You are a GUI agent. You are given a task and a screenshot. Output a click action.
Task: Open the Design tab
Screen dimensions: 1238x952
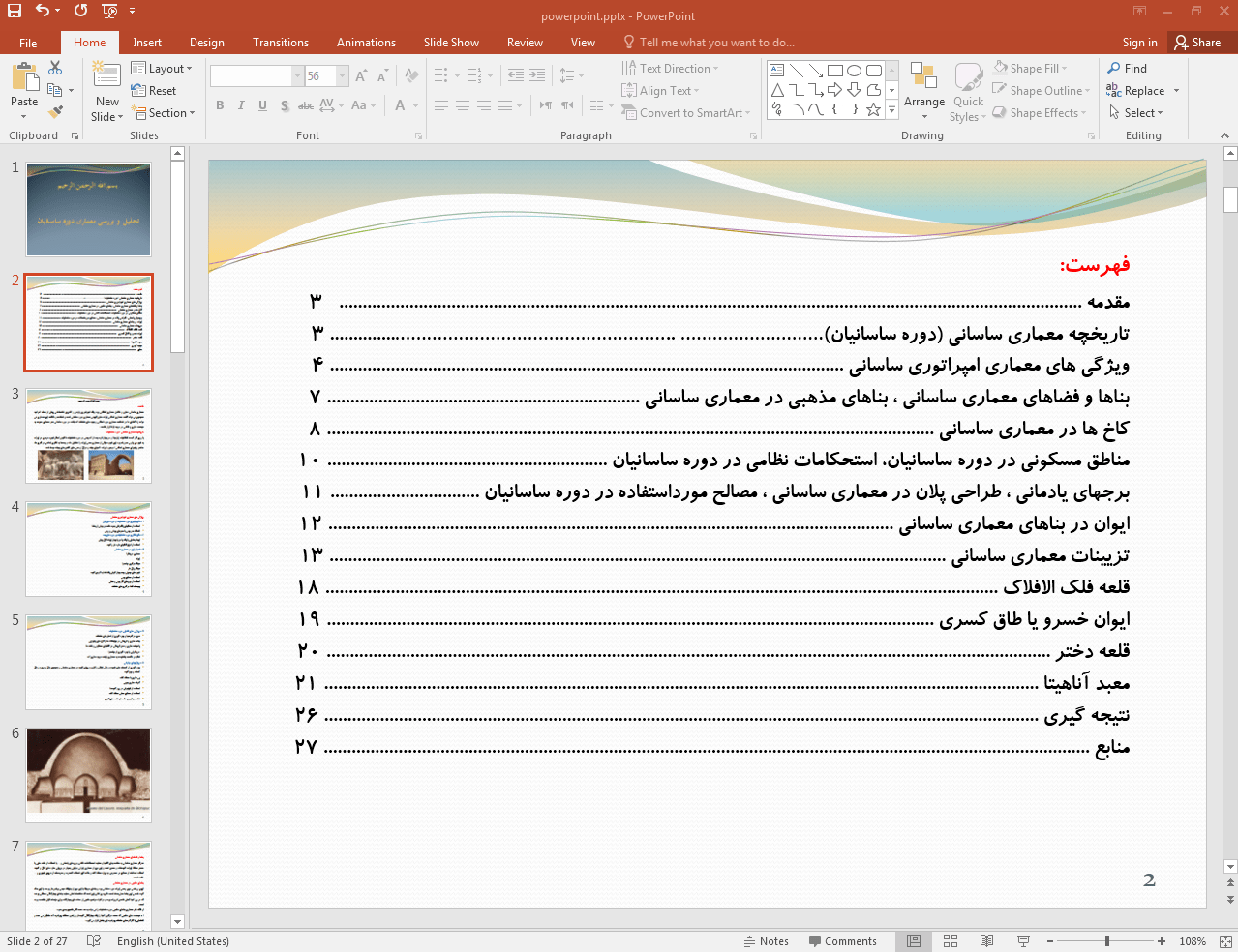pyautogui.click(x=206, y=43)
